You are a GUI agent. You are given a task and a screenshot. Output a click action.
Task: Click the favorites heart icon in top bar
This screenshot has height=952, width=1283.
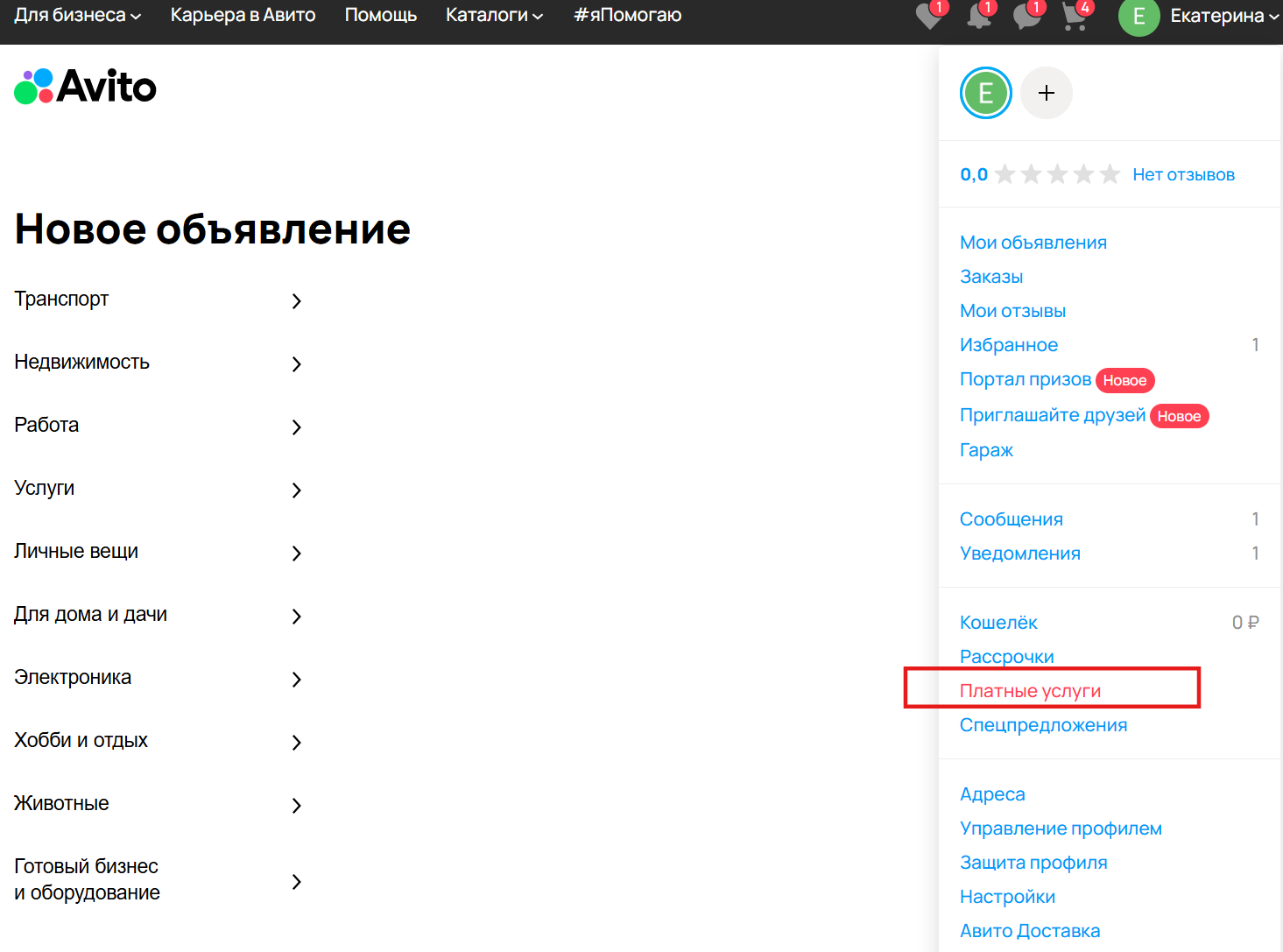pos(928,18)
